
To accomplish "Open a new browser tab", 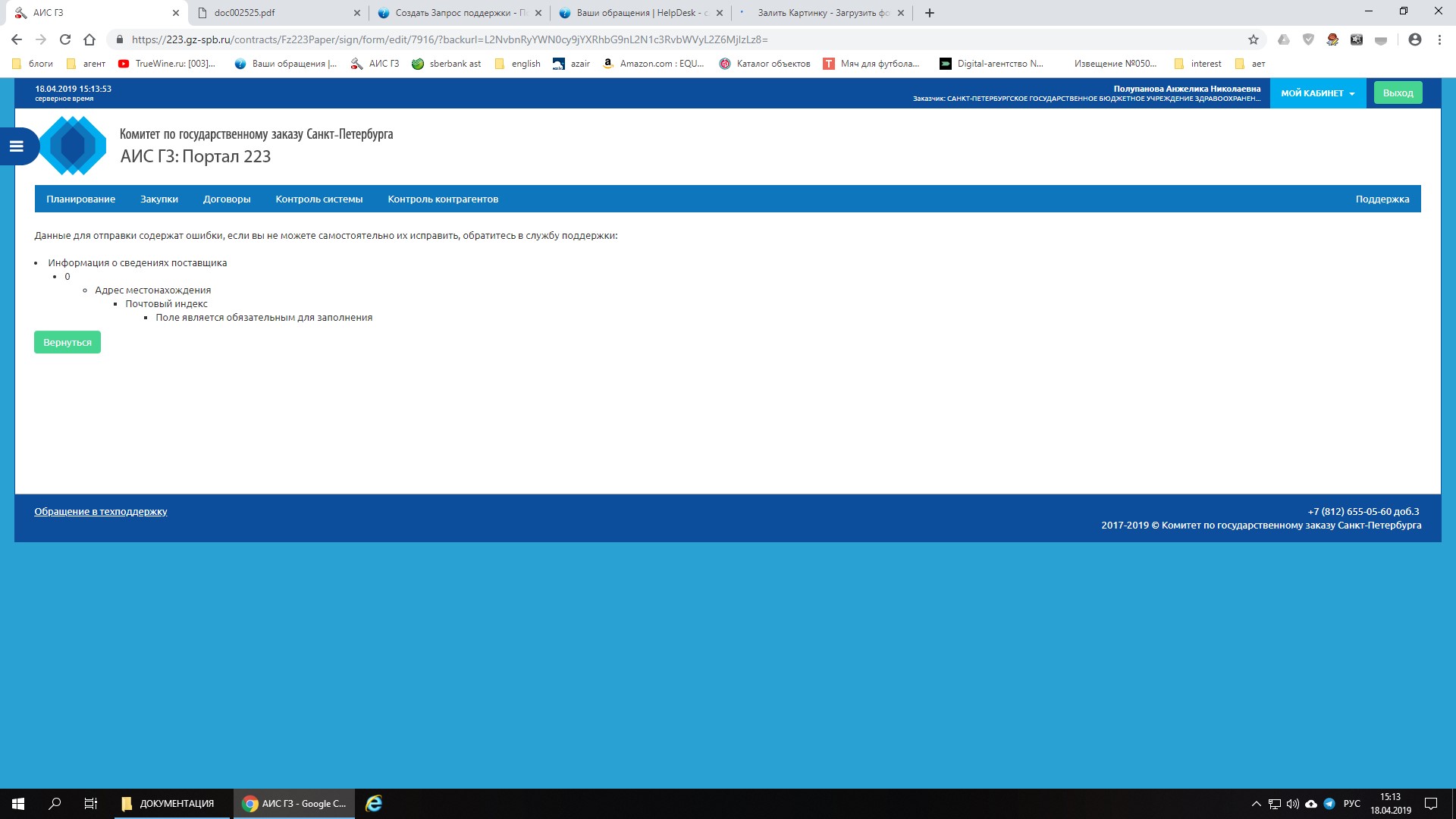I will point(930,13).
